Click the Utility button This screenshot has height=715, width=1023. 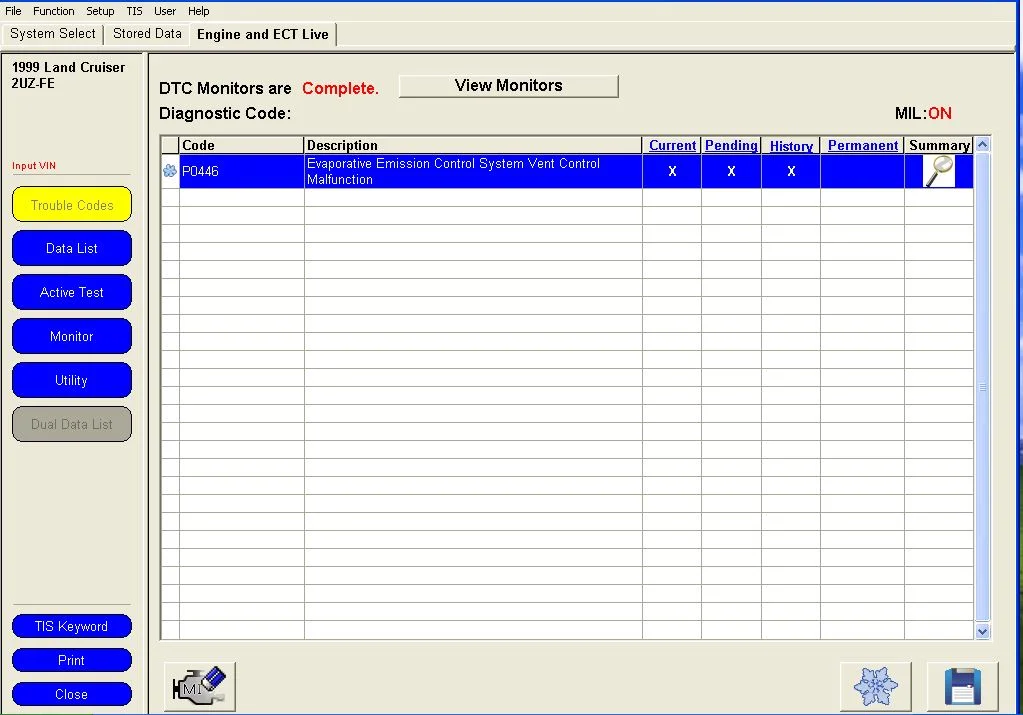click(72, 380)
